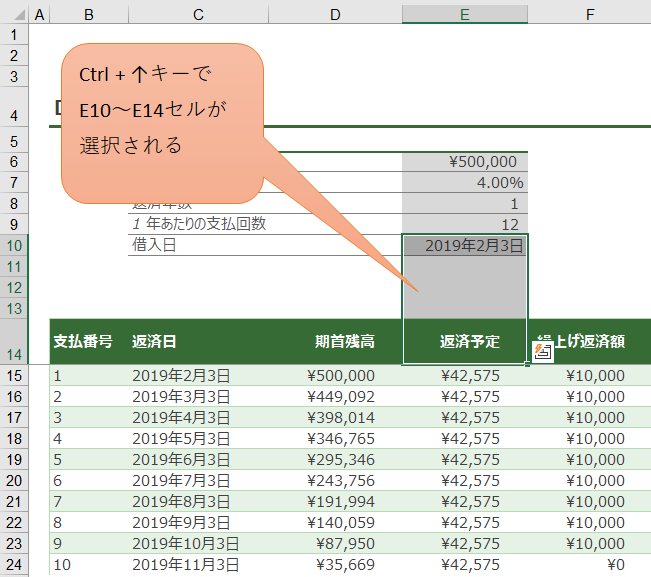Viewport: 651px width, 577px height.
Task: Click the ¥398,014 balance cell
Action: [x=335, y=418]
